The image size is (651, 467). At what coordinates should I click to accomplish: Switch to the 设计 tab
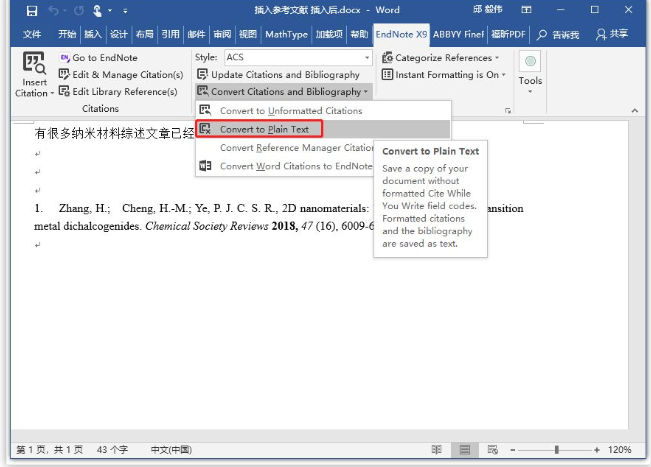click(119, 34)
